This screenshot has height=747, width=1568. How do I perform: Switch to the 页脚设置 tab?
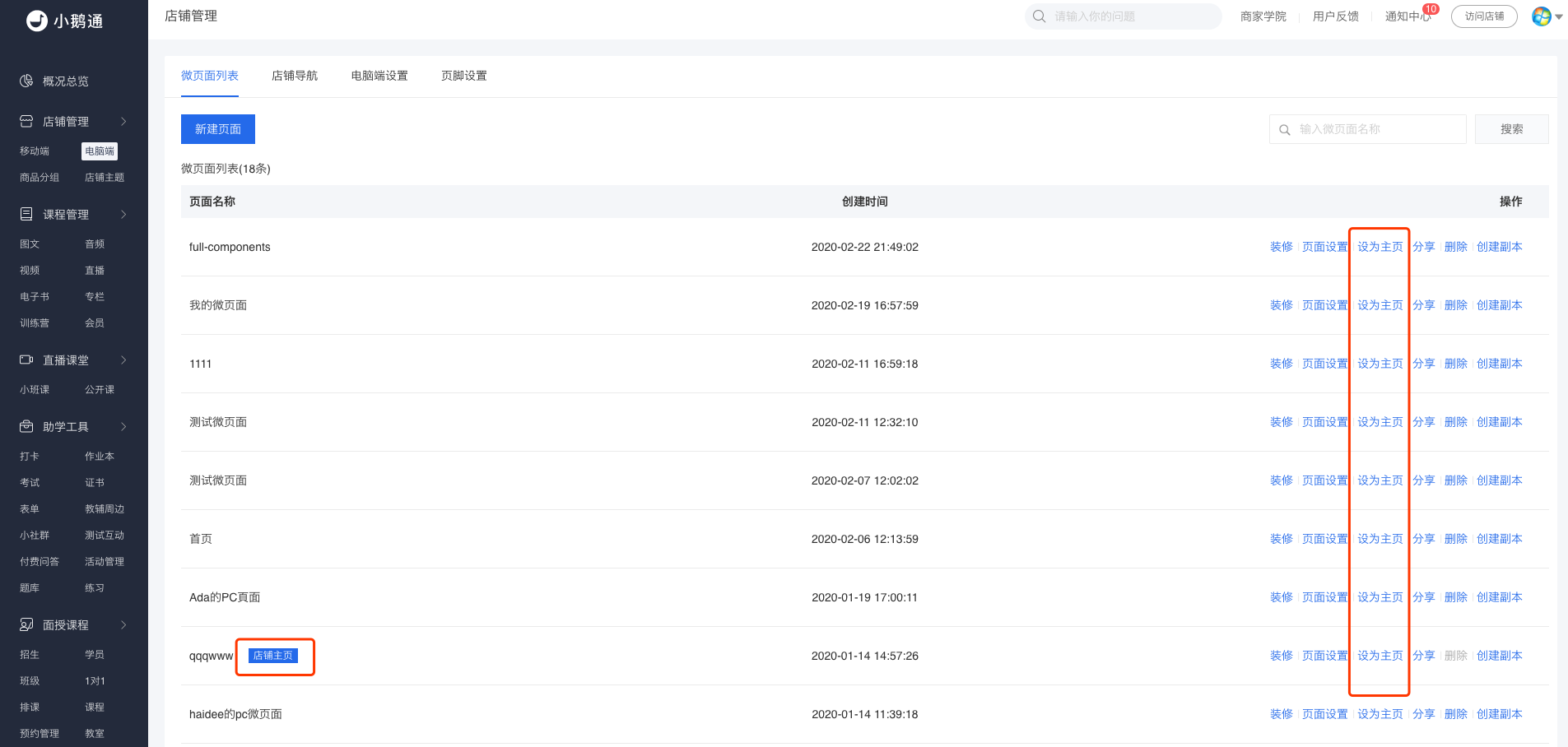pos(464,76)
